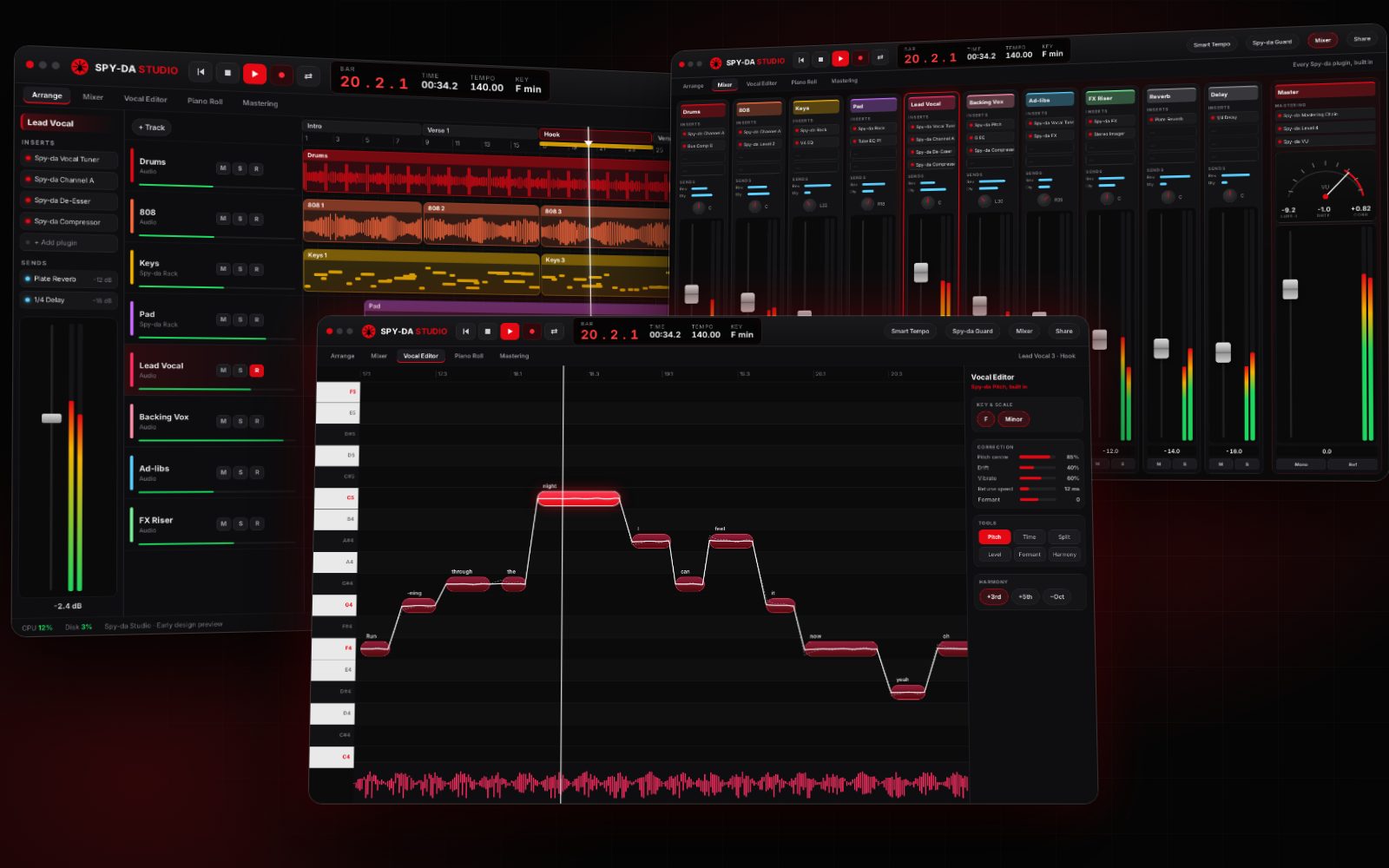Click the stop icon in the Mixer window
Image resolution: width=1389 pixels, height=868 pixels.
pos(820,59)
